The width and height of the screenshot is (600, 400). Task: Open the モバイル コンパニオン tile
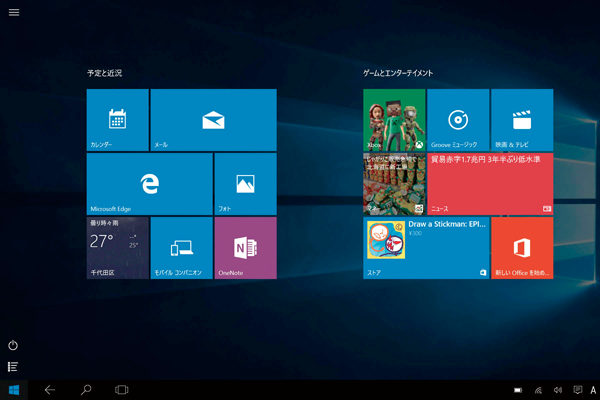(x=181, y=248)
